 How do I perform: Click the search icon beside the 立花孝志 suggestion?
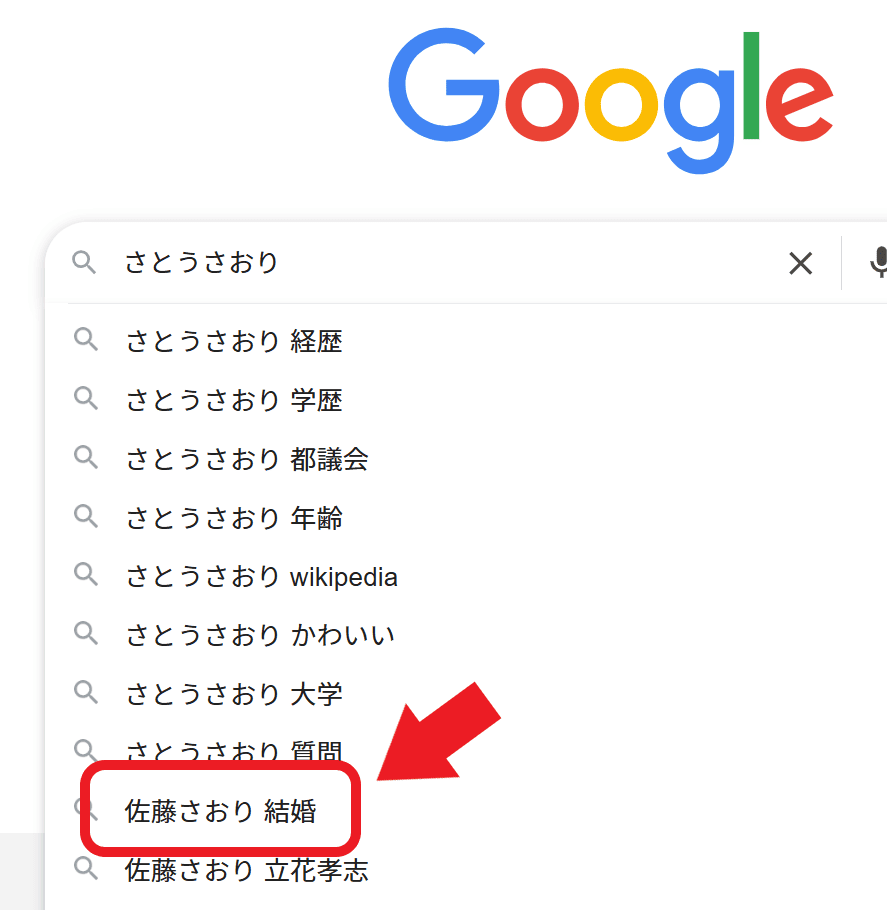(x=86, y=870)
